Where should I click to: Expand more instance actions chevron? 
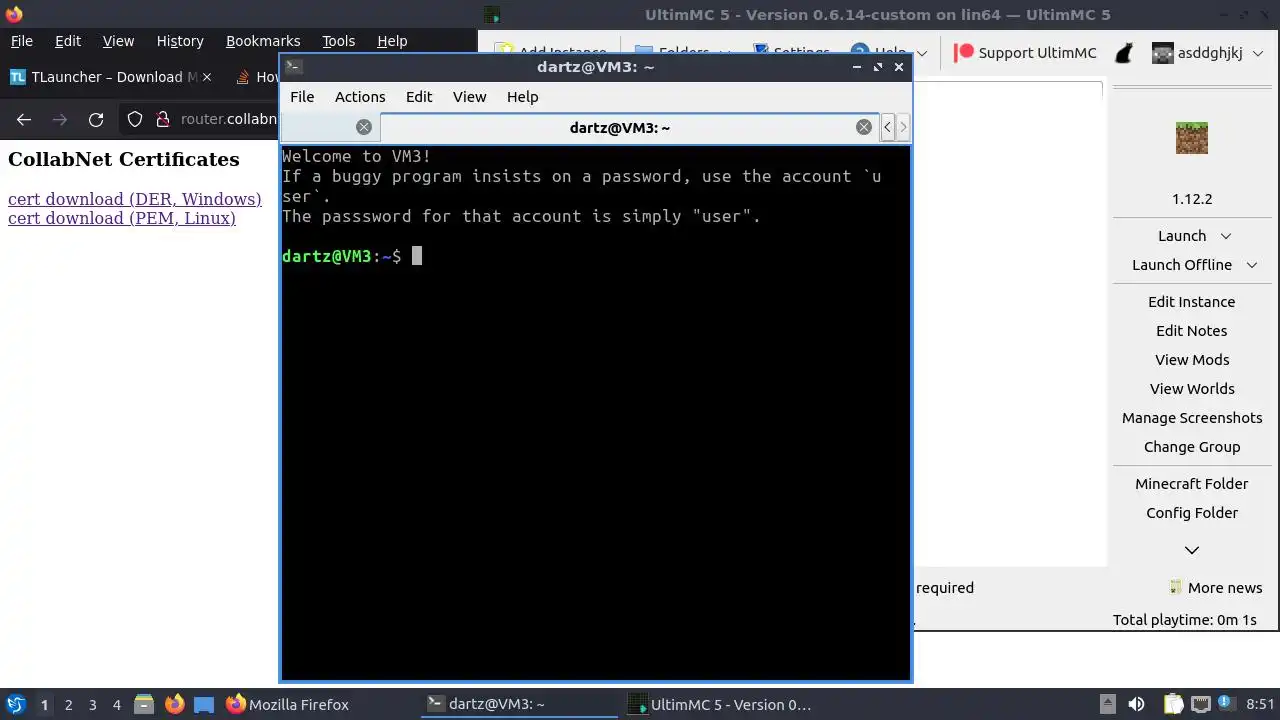[1192, 550]
